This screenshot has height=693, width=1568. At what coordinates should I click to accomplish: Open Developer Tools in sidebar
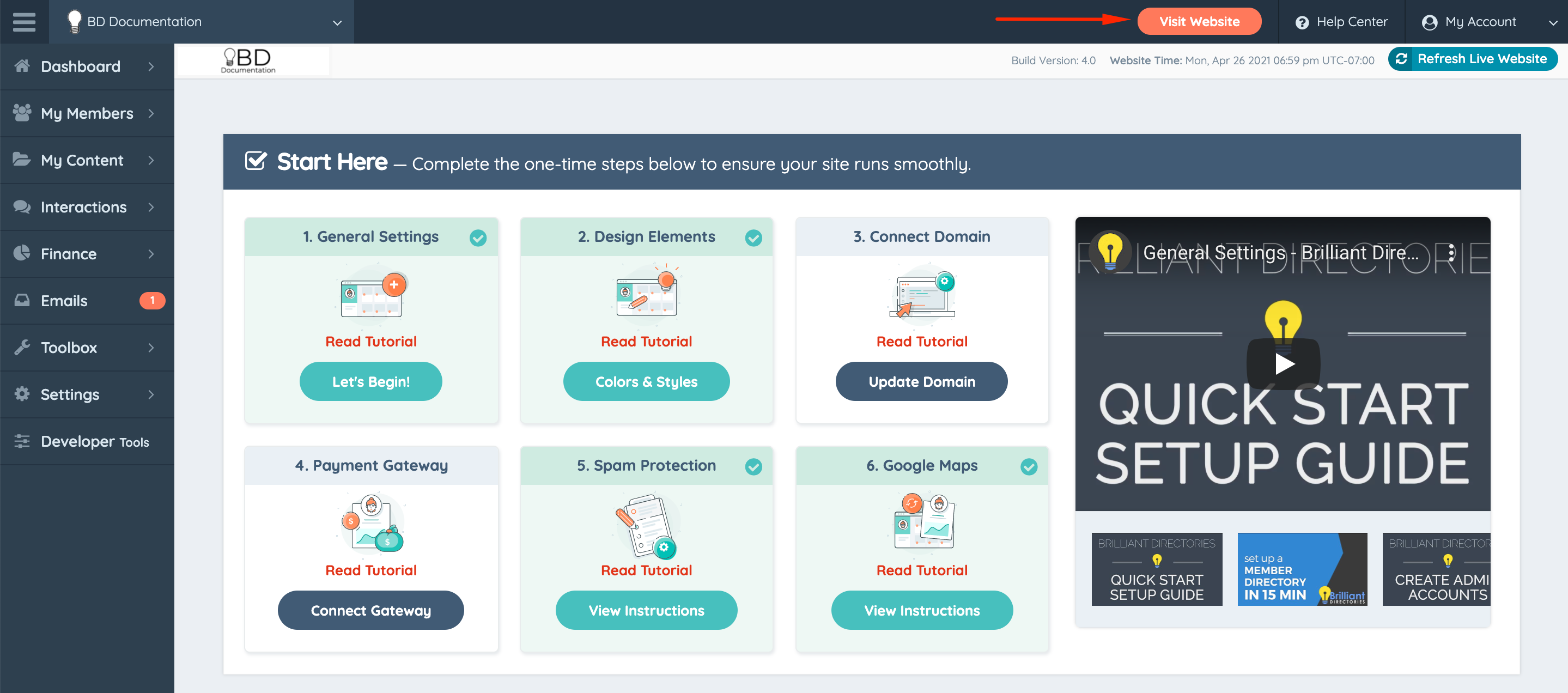94,441
